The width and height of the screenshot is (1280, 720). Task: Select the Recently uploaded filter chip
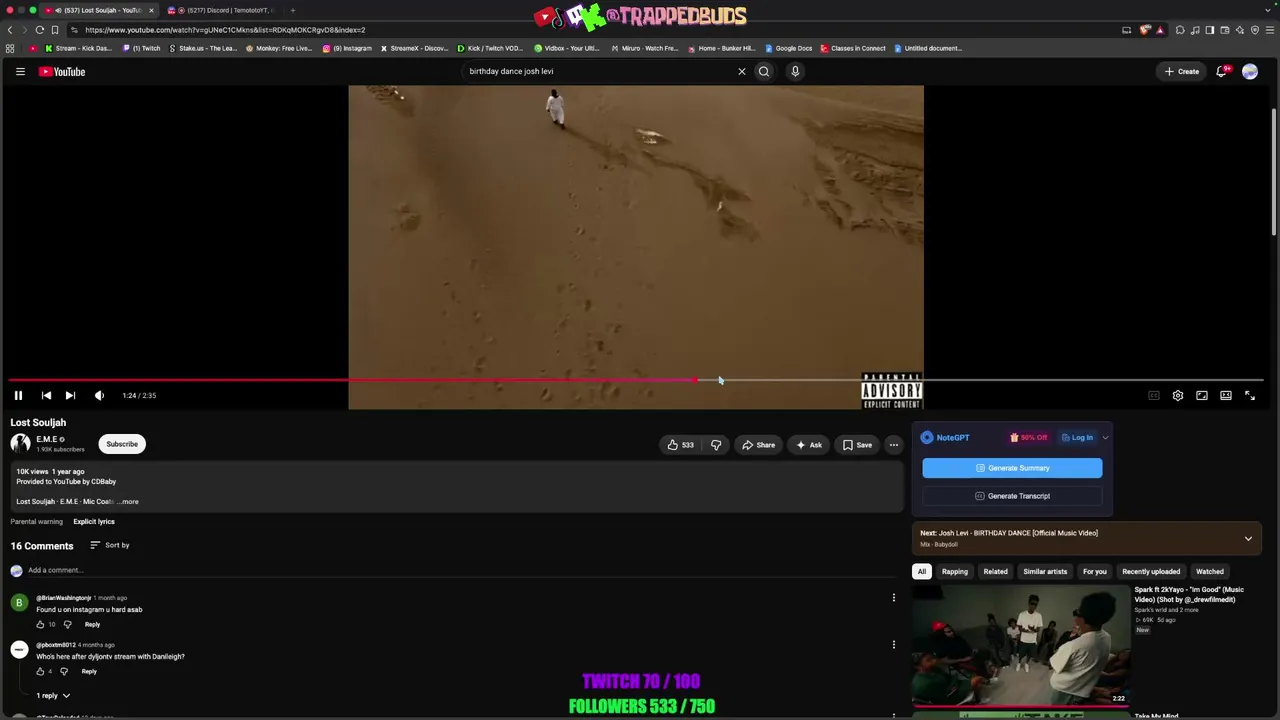click(1151, 572)
